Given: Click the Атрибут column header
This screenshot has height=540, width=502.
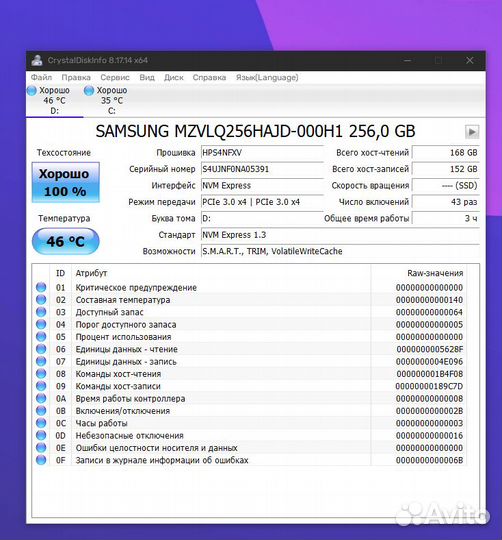Looking at the screenshot, I should point(221,273).
